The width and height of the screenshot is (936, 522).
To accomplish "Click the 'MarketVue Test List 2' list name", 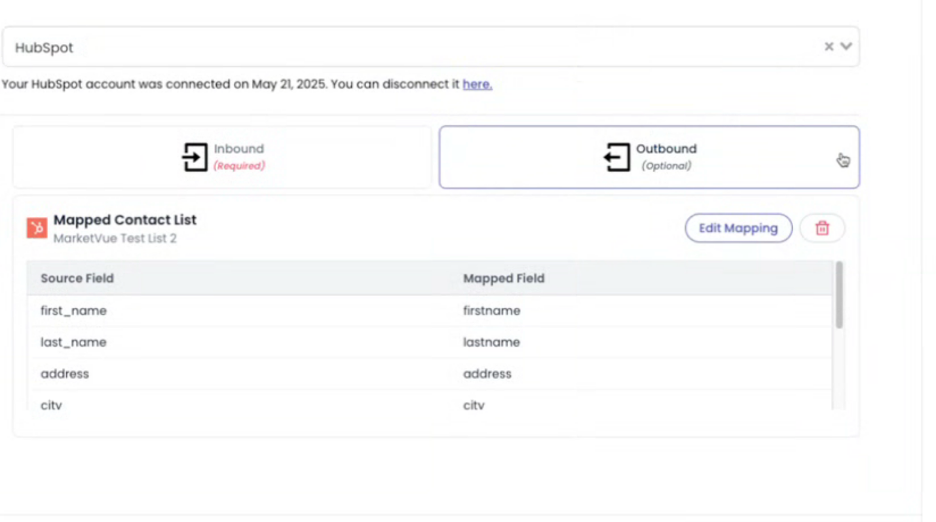I will pos(115,238).
